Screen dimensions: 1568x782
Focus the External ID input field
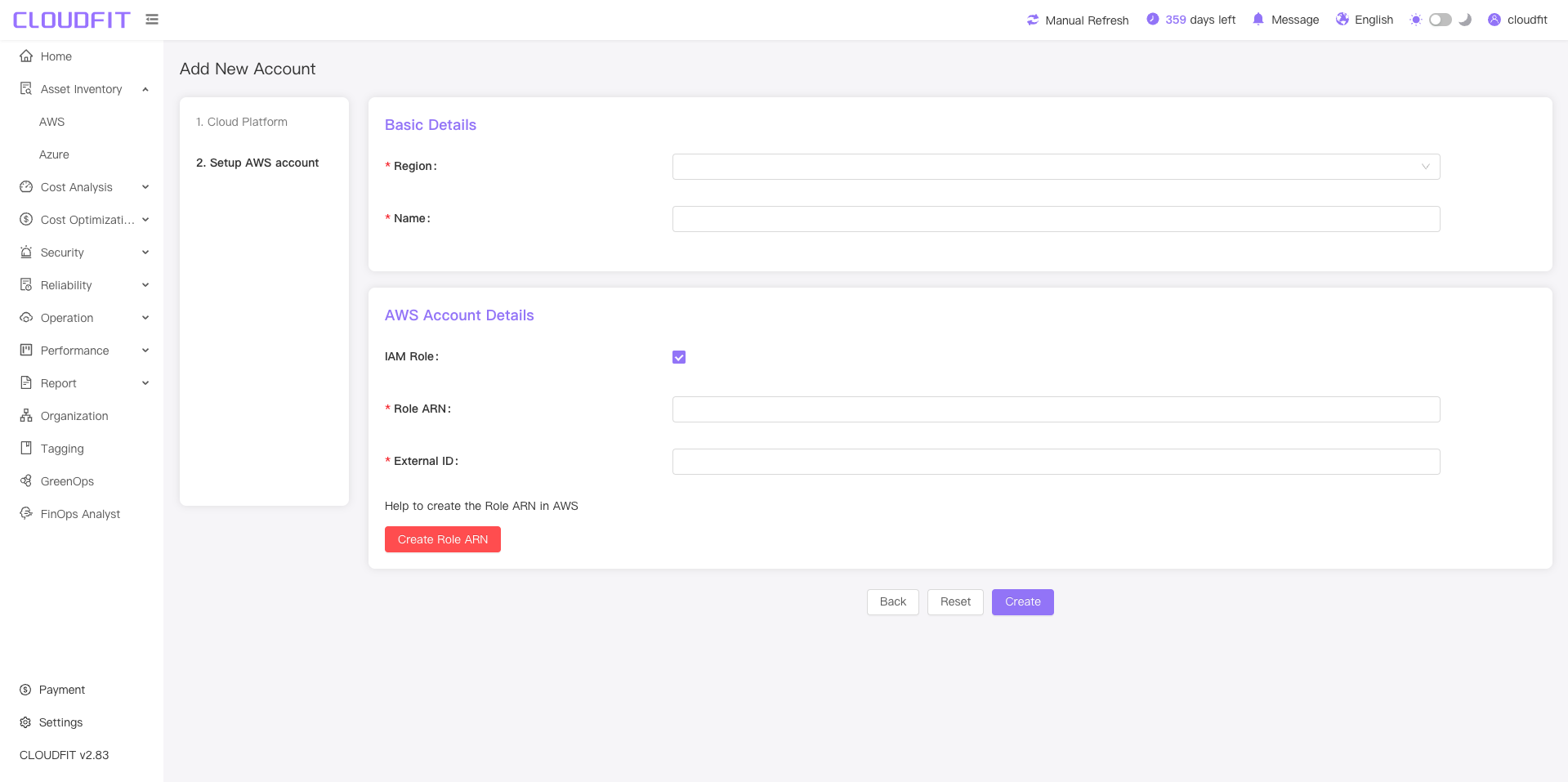1056,462
